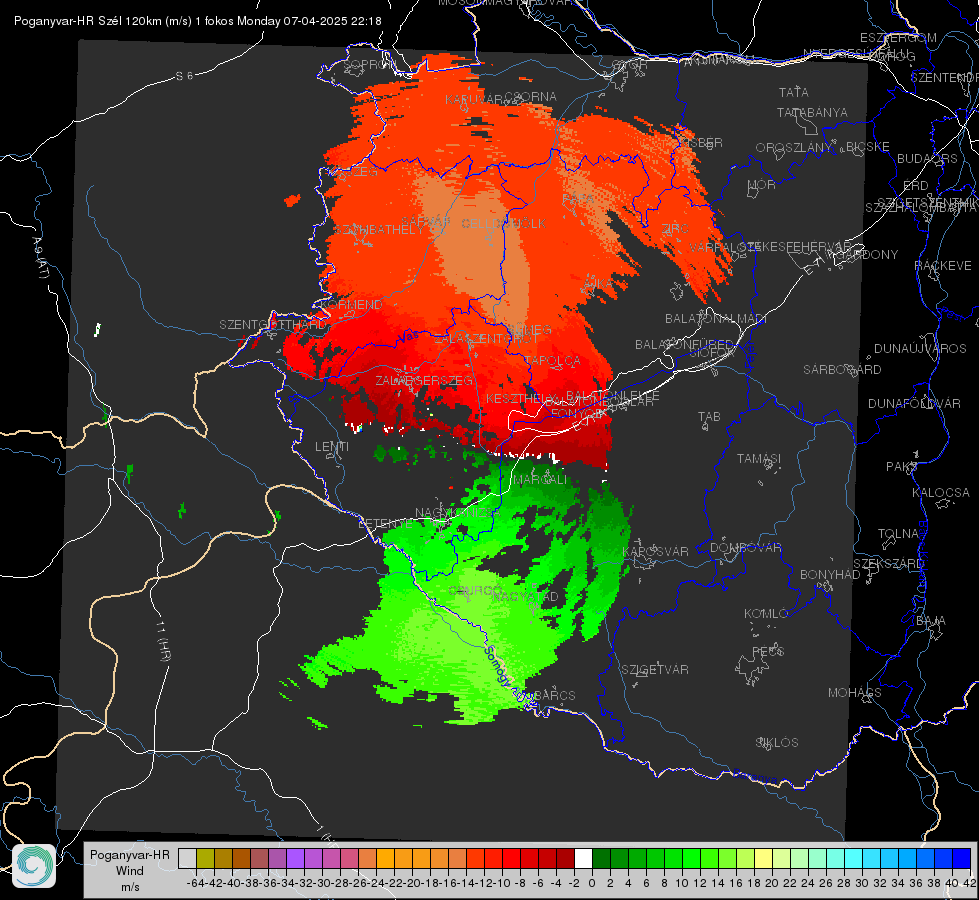Choose the pale yellow swatch between 18 and 20

coord(764,859)
